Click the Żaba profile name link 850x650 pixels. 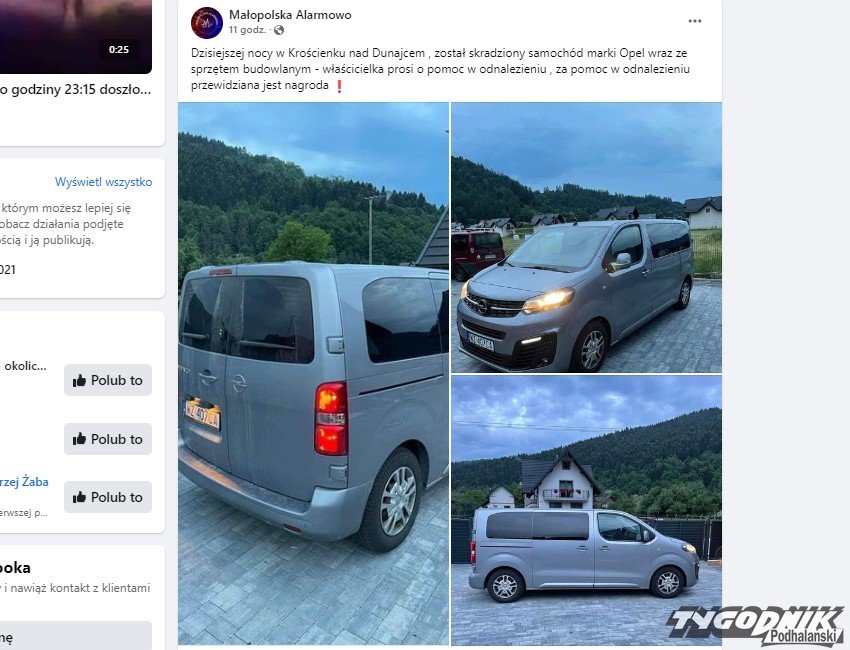tap(24, 481)
